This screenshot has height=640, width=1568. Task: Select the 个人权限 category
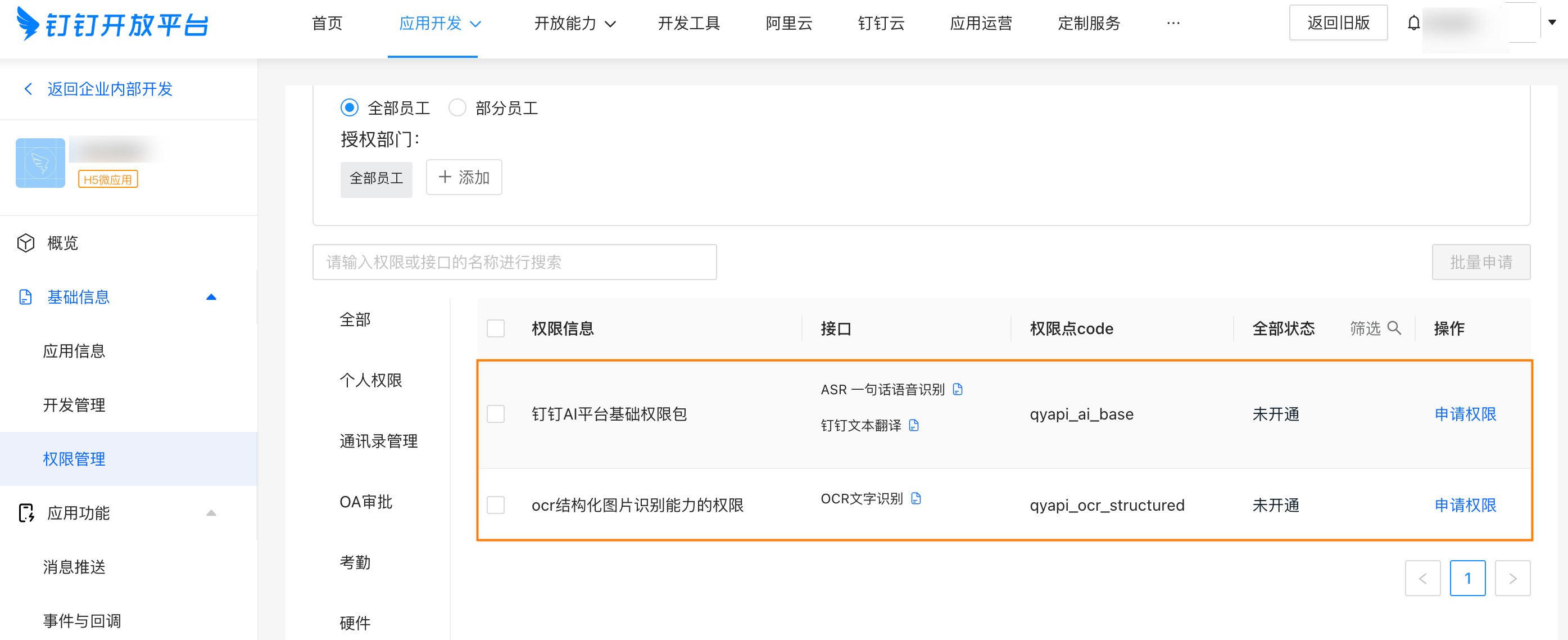371,380
